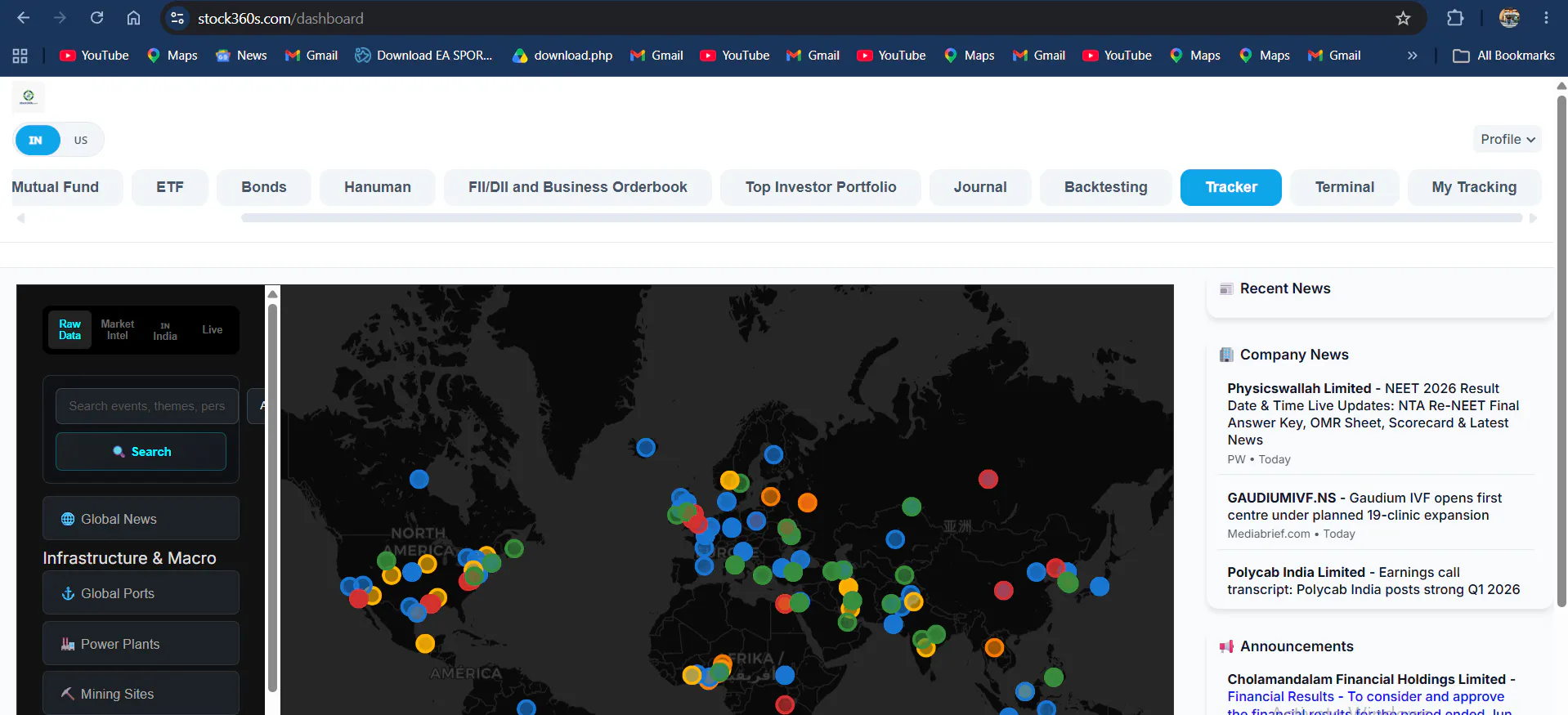Click the Search button in sidebar
1568x715 pixels.
click(141, 451)
